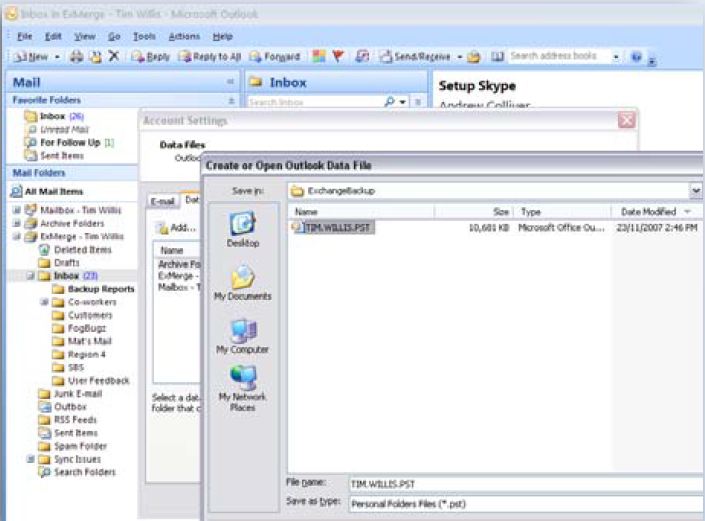Open the File menu

pos(25,36)
